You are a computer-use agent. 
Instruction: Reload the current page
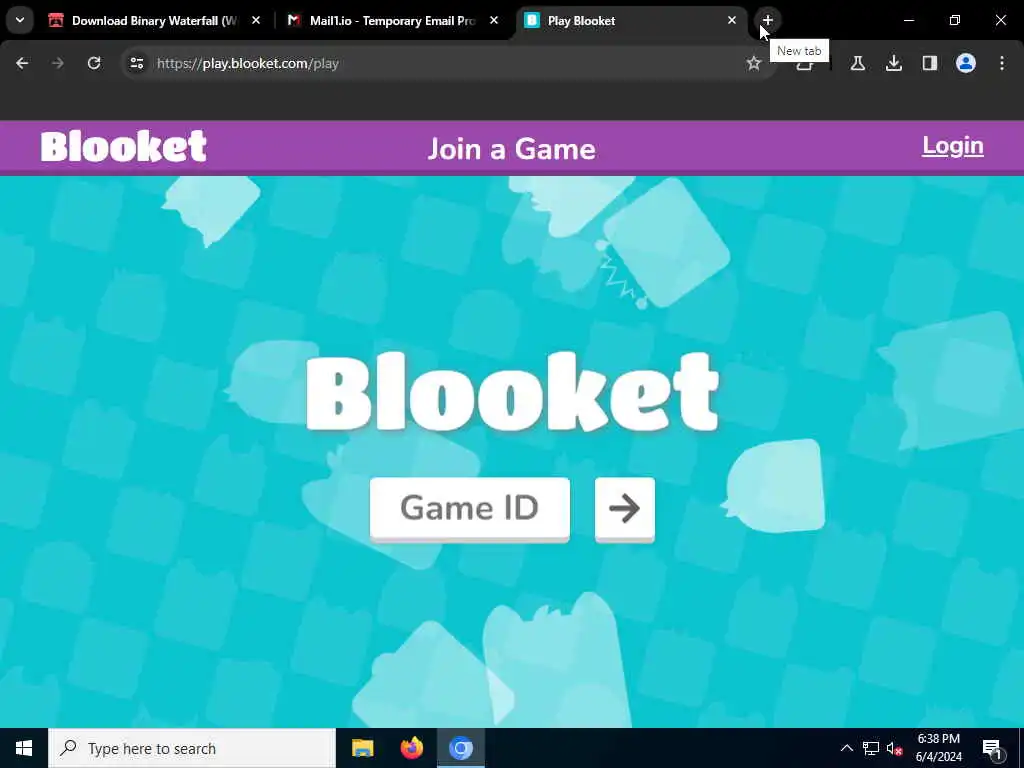click(x=94, y=63)
